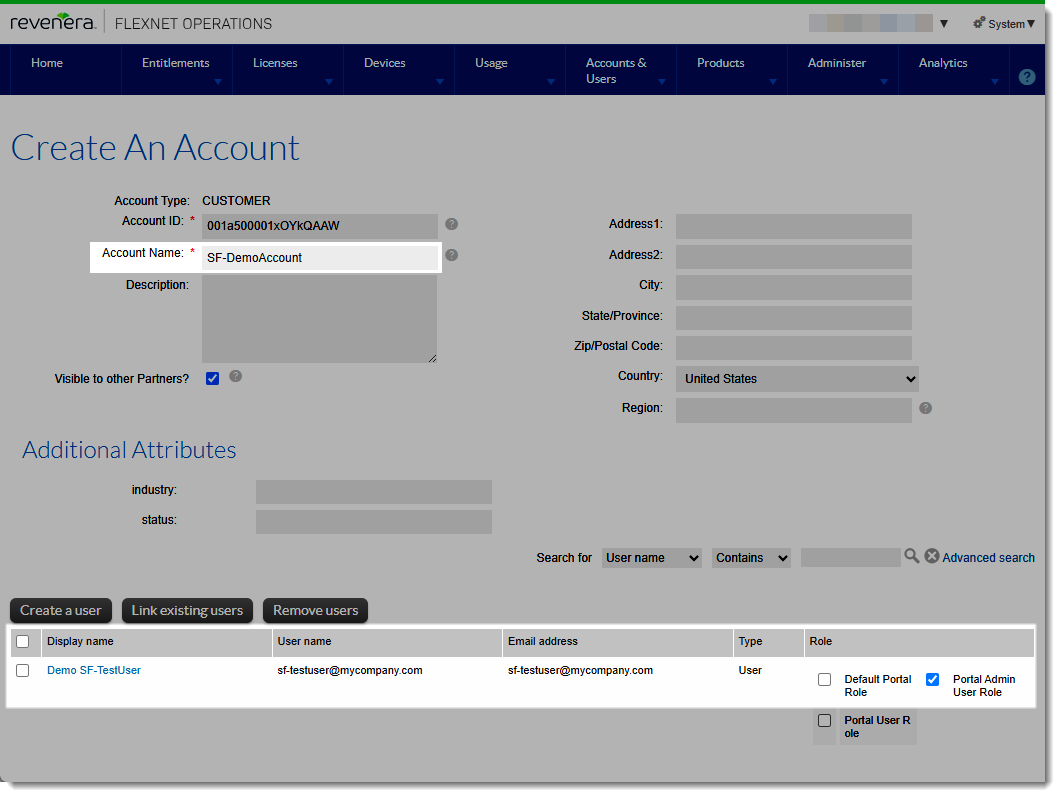Expand the Administer menu arrow
The image size is (1060, 797).
tap(884, 82)
